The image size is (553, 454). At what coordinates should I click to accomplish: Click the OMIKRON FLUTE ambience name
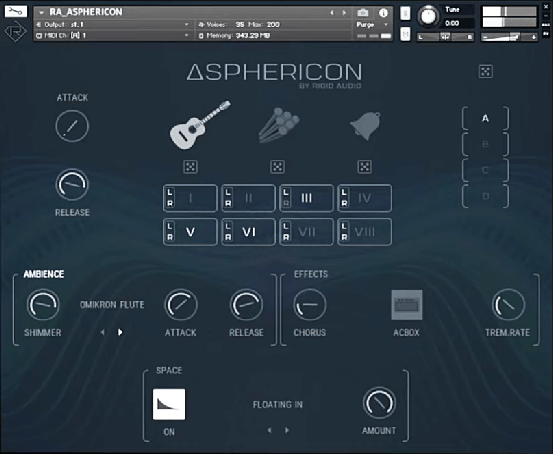click(112, 305)
